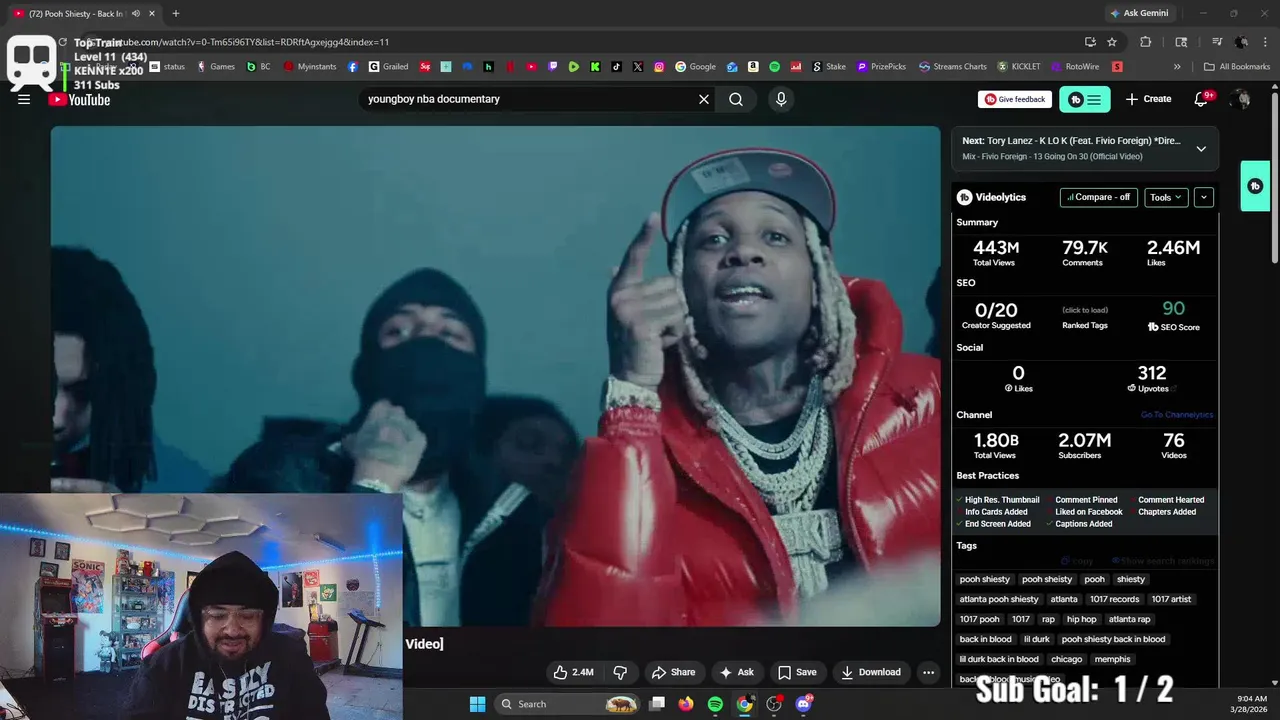Open Spotify from the taskbar
Screen dimensions: 1280x720
click(x=715, y=704)
